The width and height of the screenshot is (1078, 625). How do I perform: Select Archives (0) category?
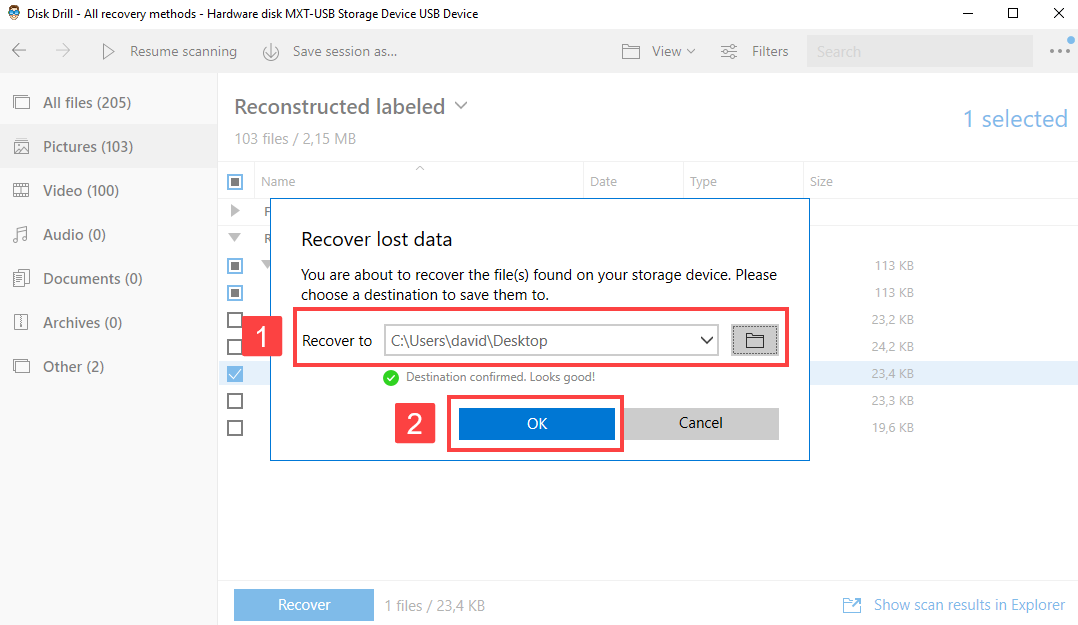pos(82,323)
